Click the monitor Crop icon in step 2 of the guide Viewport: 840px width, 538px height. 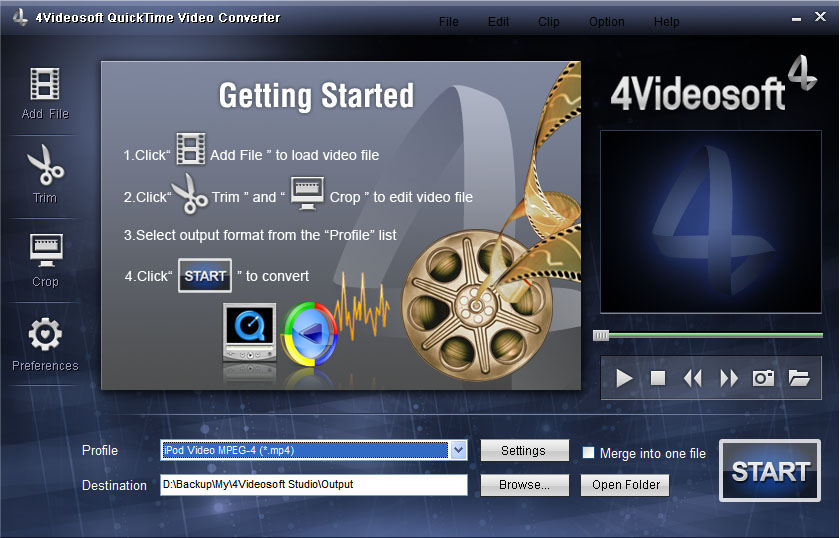(x=307, y=193)
